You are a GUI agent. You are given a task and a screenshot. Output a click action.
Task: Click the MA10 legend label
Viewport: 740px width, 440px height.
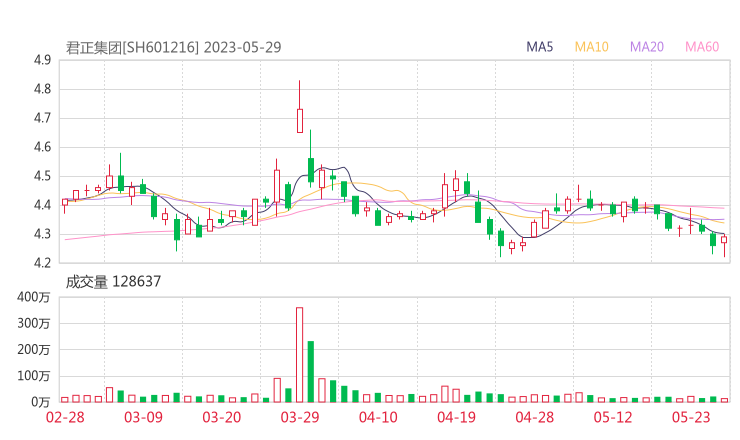click(591, 47)
